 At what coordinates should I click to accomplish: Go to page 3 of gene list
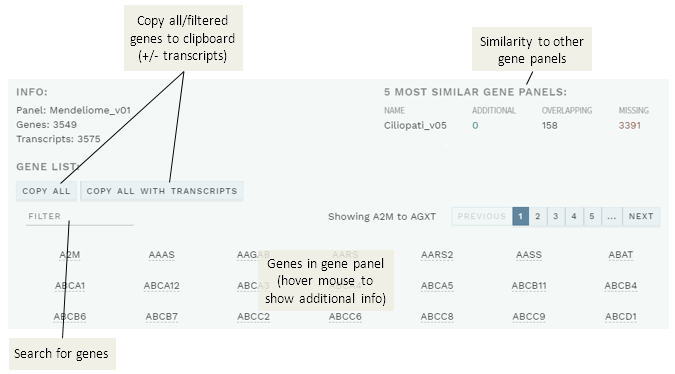click(x=556, y=216)
